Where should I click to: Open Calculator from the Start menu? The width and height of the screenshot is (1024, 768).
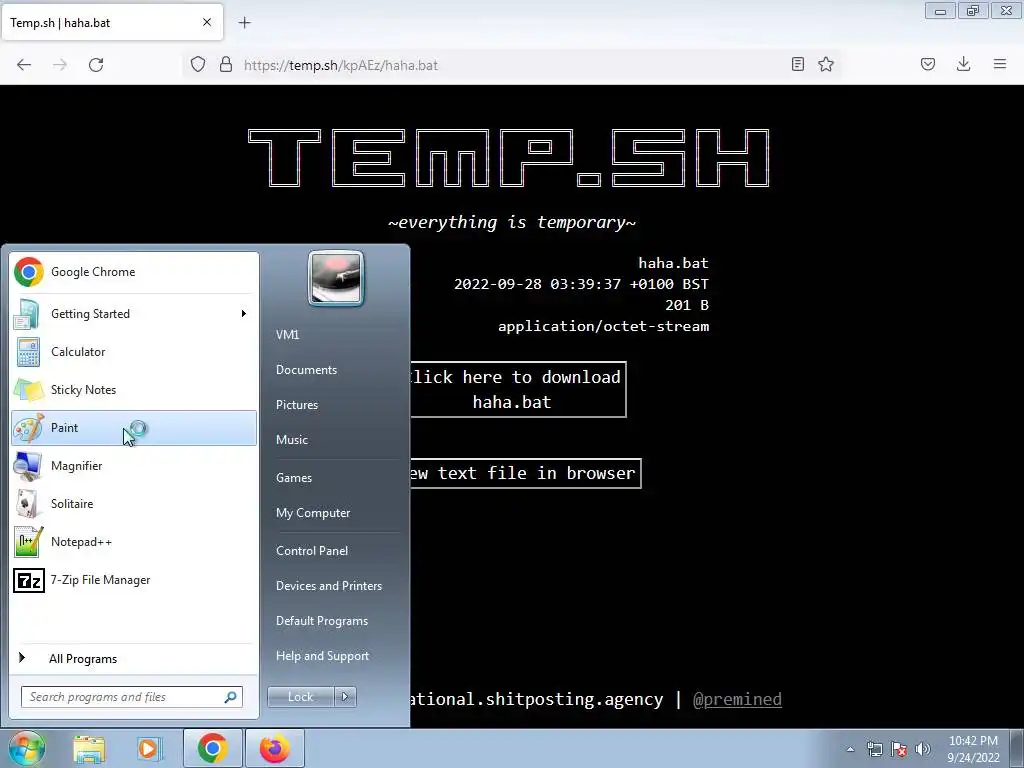134,351
